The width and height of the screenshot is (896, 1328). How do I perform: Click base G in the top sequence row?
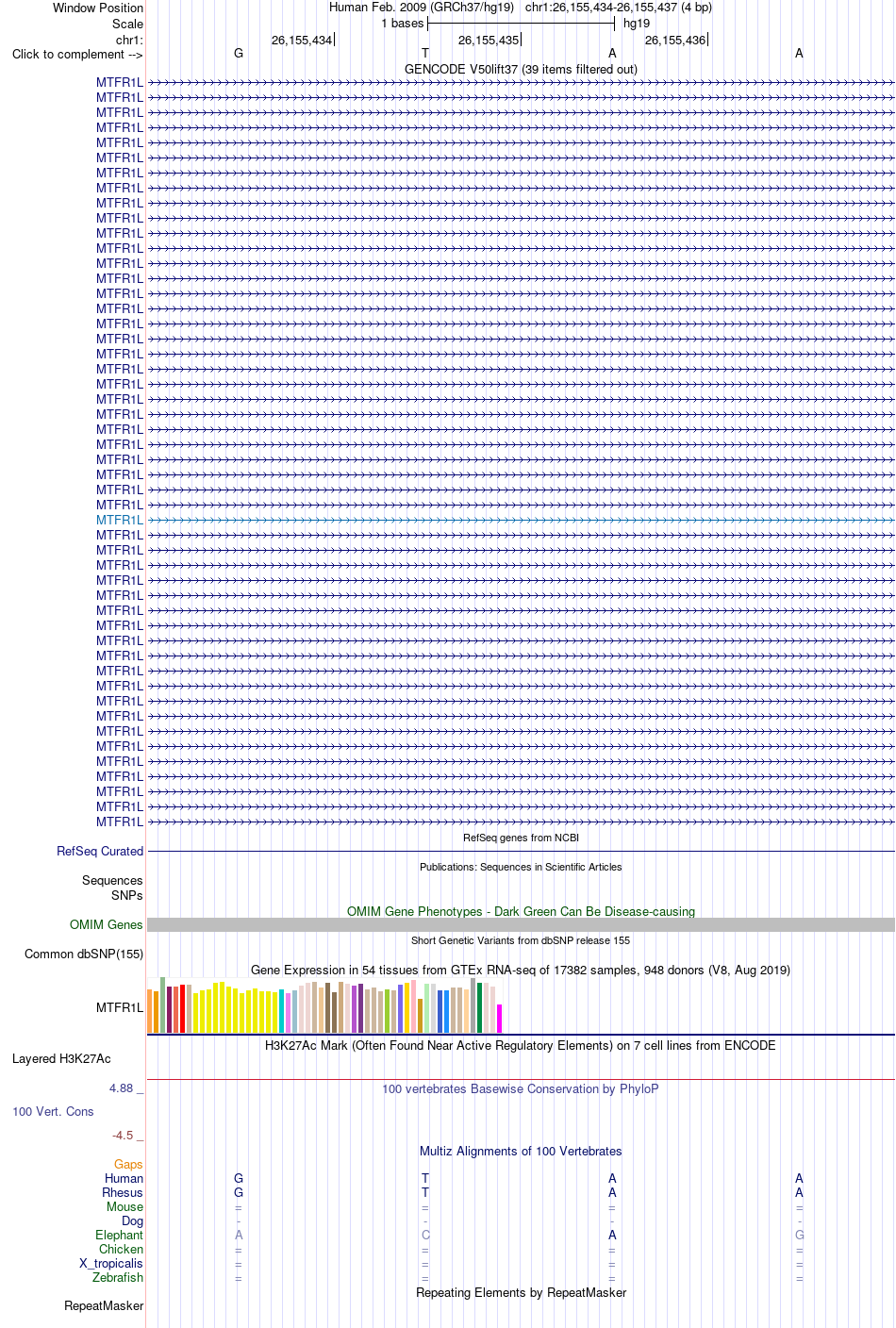pos(239,54)
